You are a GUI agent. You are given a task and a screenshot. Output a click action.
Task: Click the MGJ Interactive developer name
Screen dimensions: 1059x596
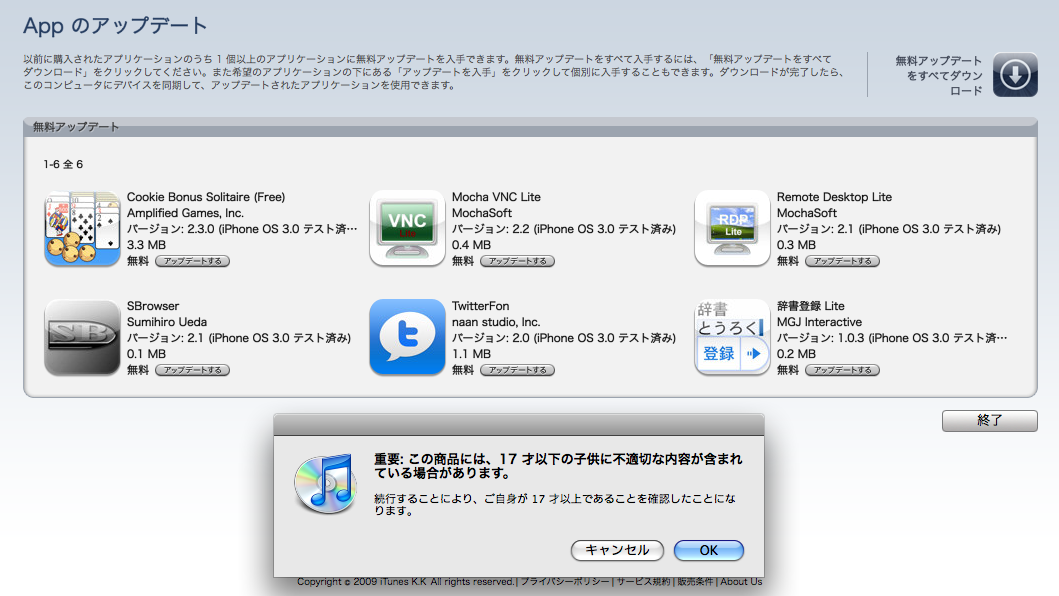click(819, 322)
